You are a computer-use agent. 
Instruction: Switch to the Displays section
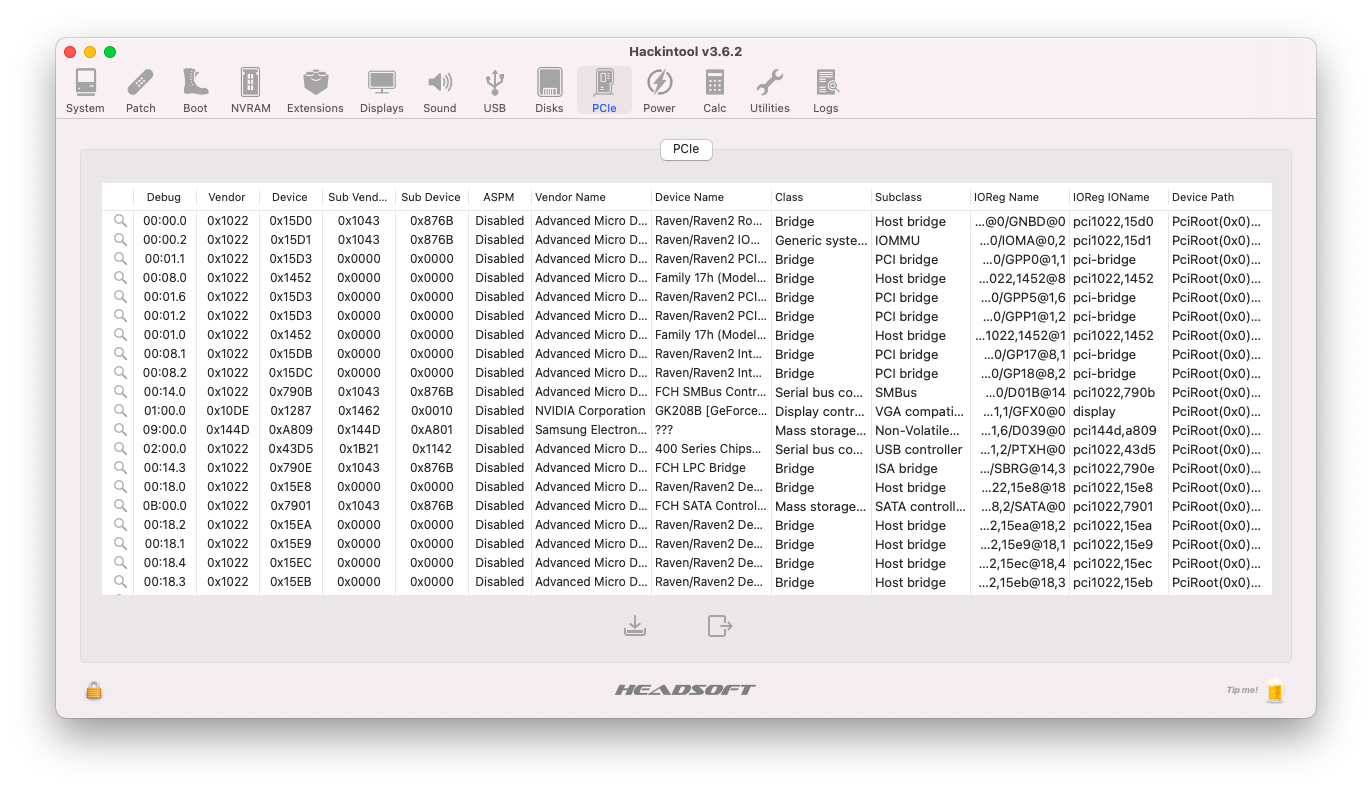tap(382, 91)
